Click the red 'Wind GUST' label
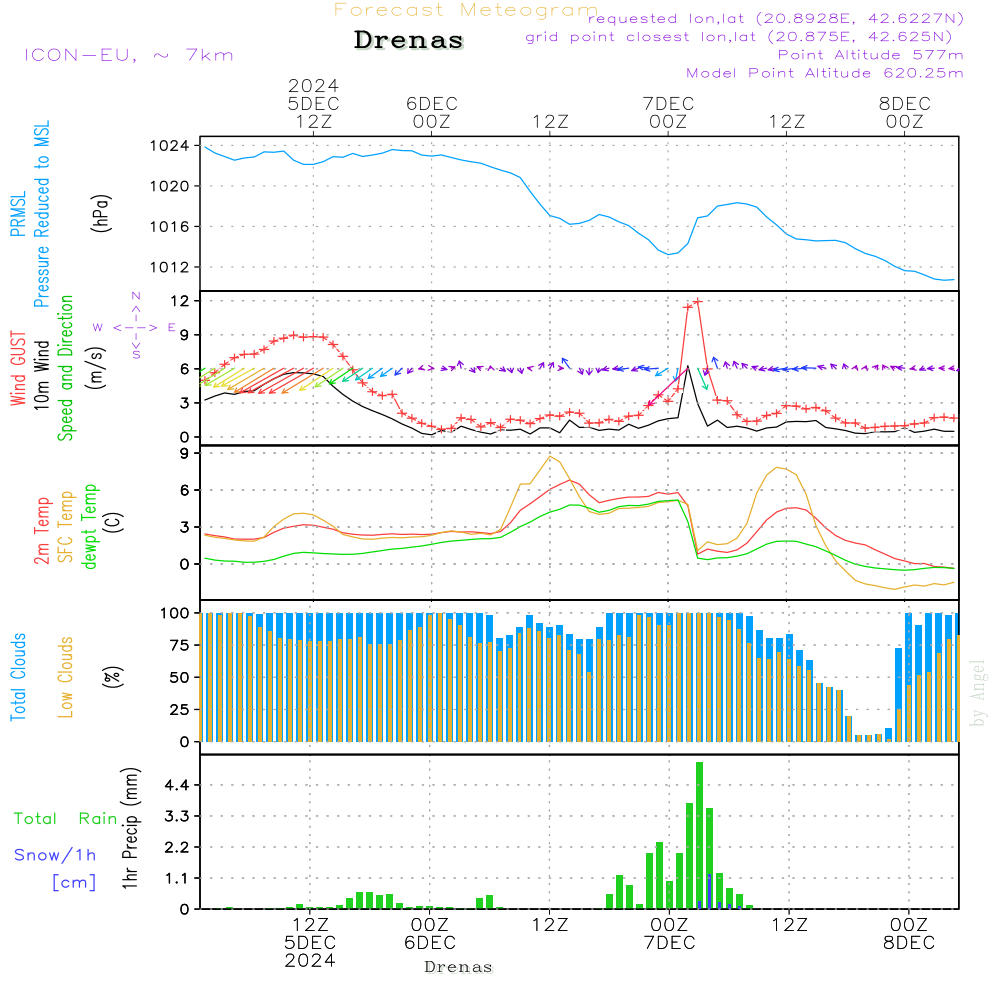This screenshot has width=1000, height=1000. [18, 369]
